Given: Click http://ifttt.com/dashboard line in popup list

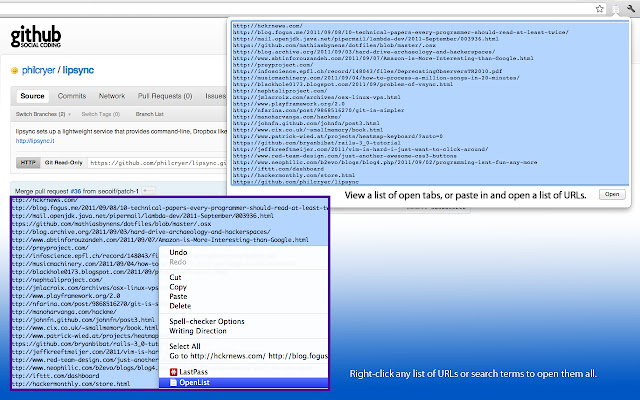Looking at the screenshot, I should point(278,169).
